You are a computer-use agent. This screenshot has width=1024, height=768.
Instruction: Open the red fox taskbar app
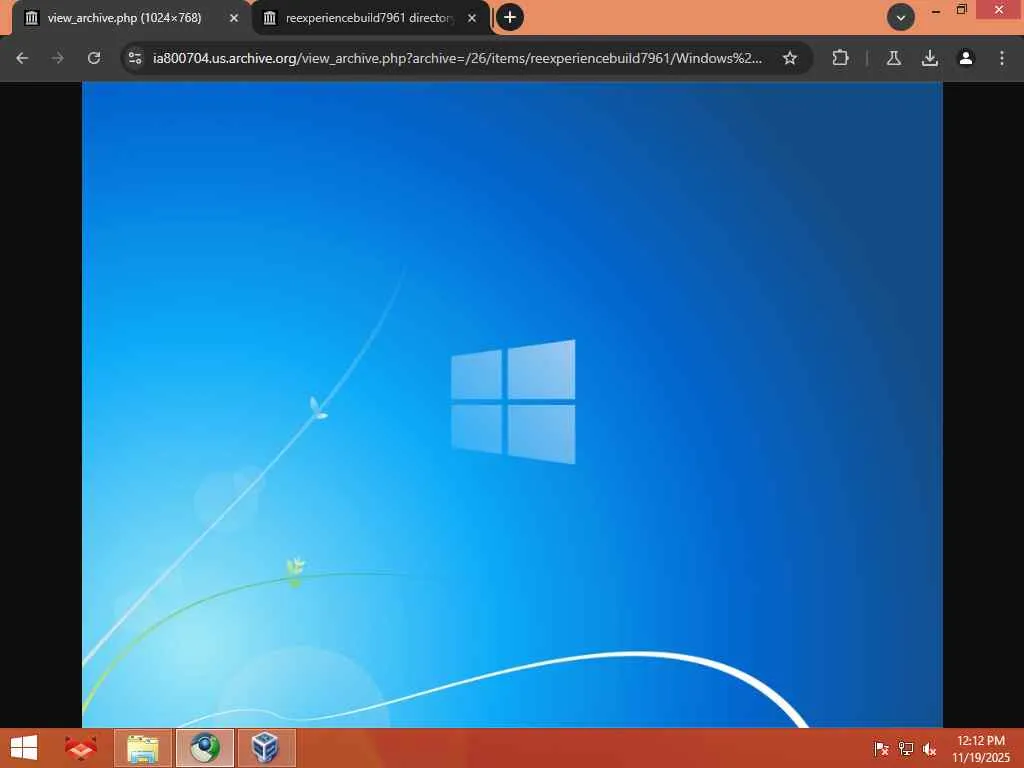click(81, 748)
